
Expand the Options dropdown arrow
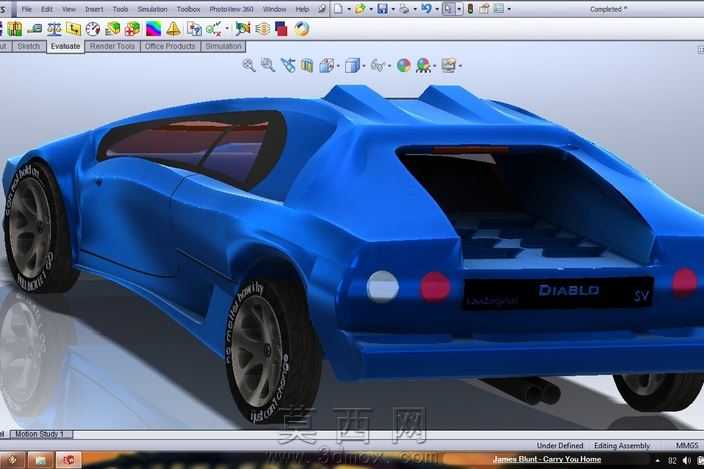click(509, 9)
